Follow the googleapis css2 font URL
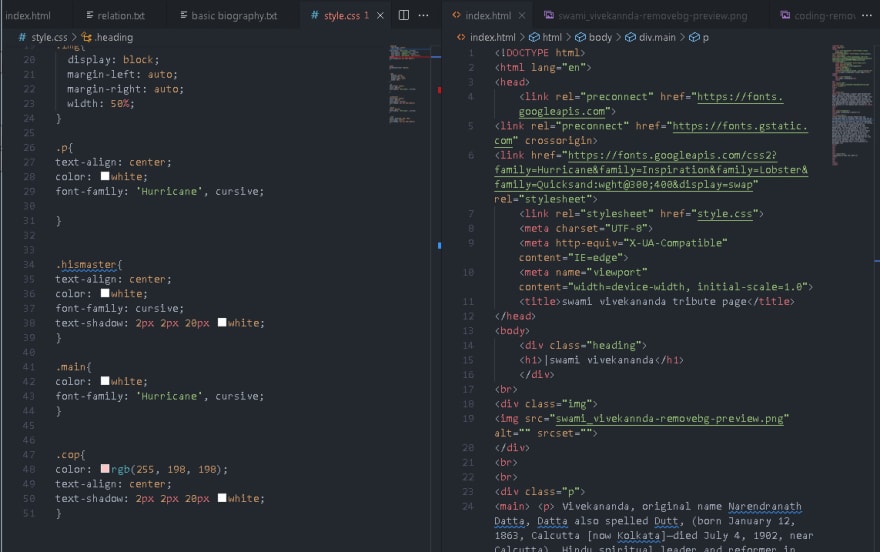 point(651,170)
